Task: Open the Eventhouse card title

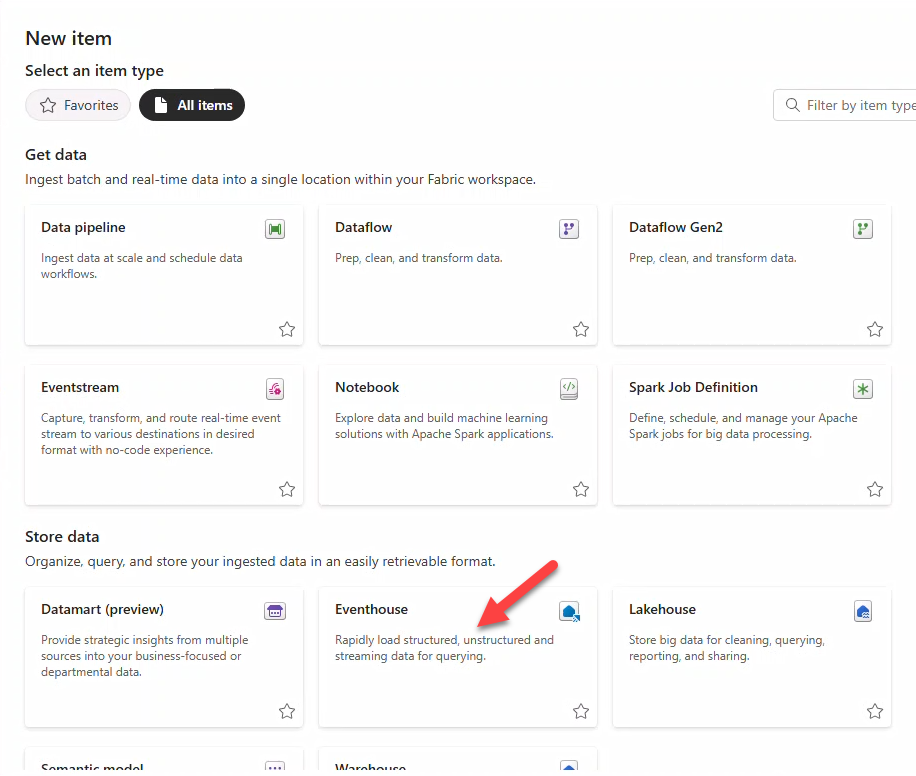Action: [371, 609]
